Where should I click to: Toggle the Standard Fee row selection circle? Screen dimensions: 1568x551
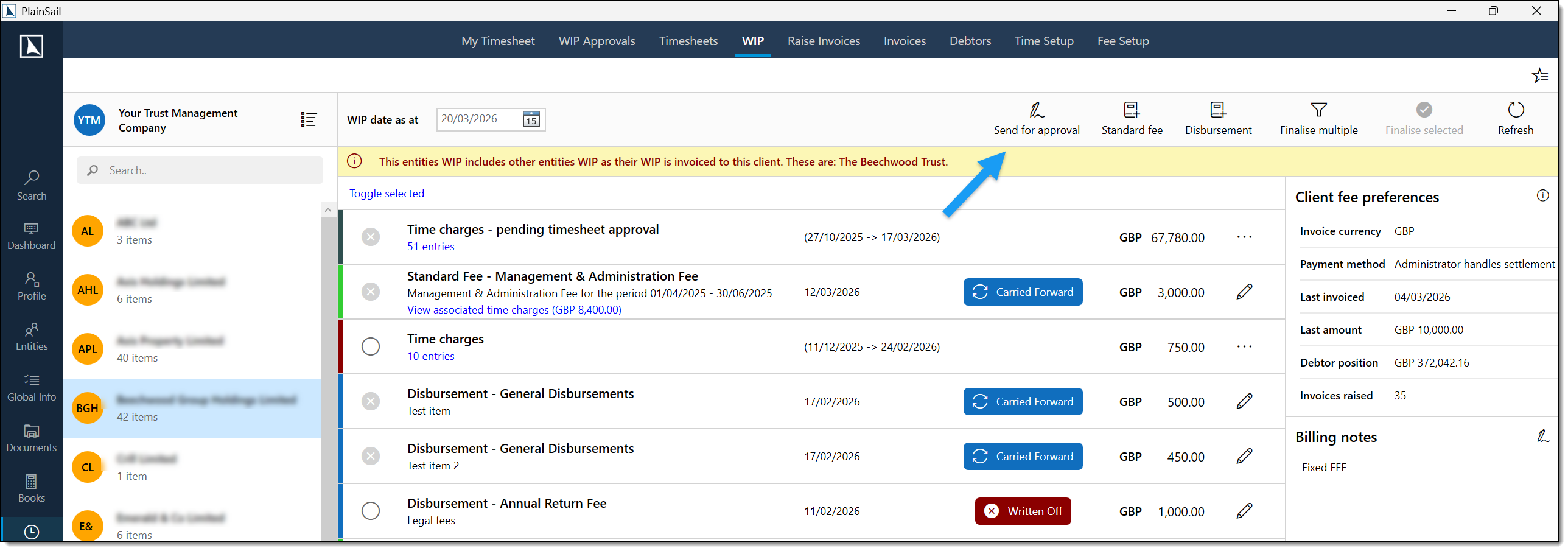pos(371,292)
